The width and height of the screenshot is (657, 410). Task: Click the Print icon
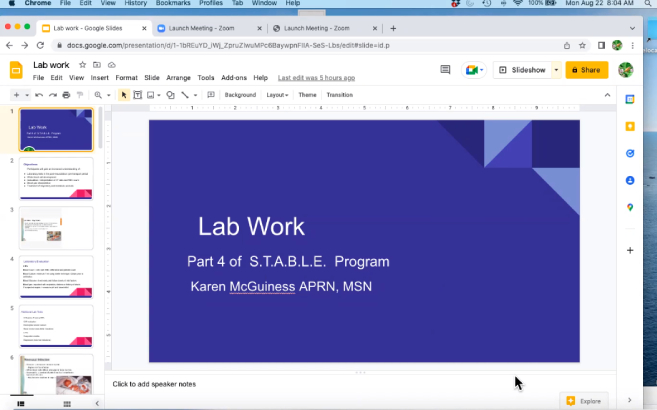point(66,95)
